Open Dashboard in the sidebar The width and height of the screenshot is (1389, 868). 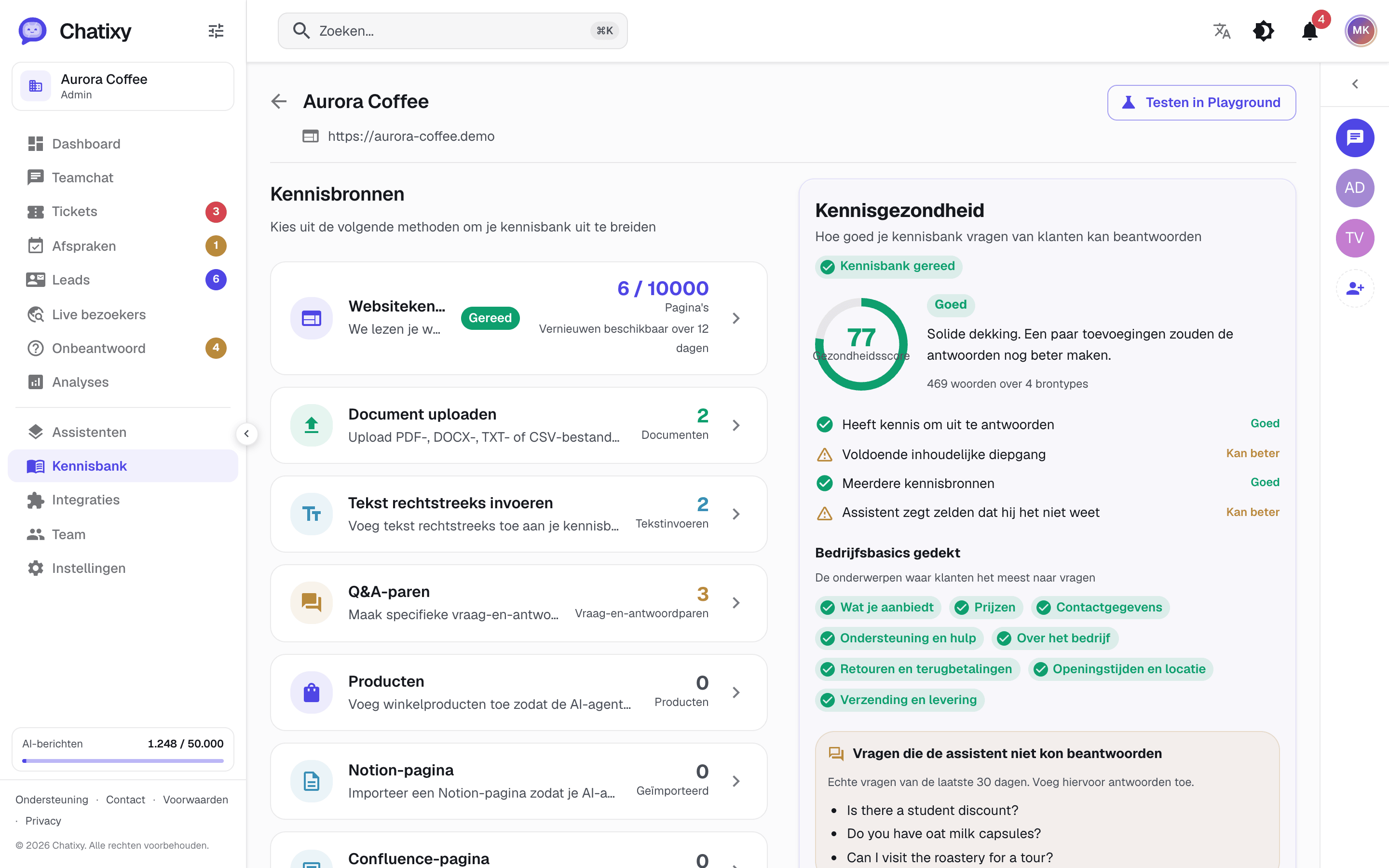pos(123,144)
